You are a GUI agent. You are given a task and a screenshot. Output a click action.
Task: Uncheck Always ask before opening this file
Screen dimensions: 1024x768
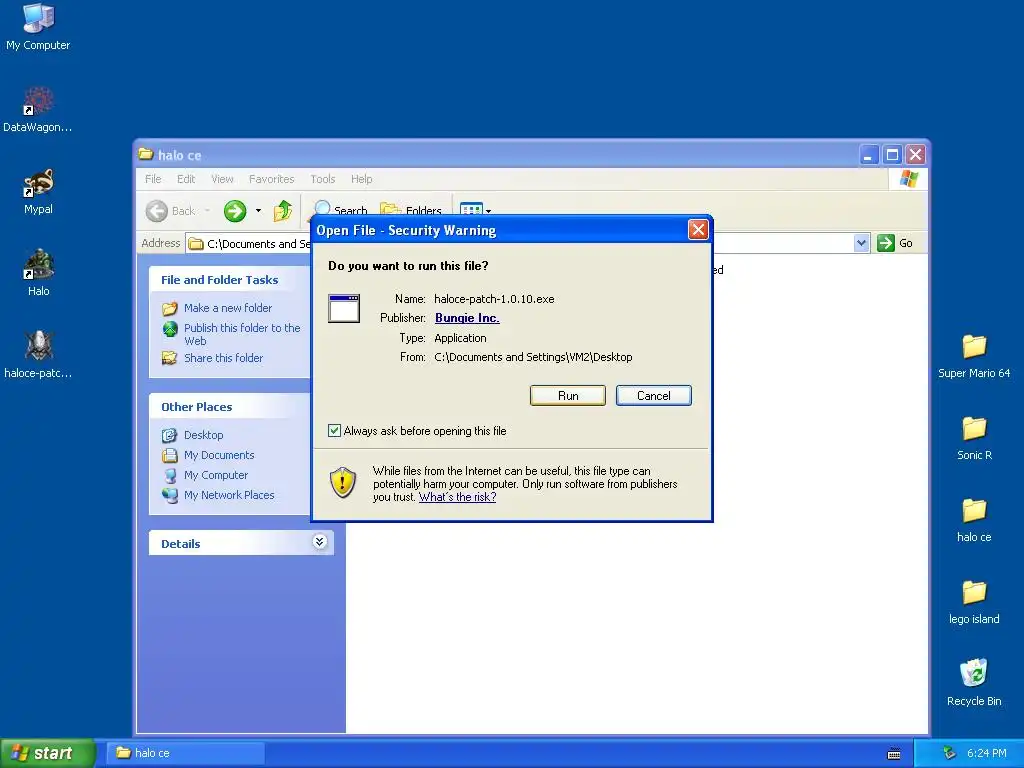click(334, 430)
